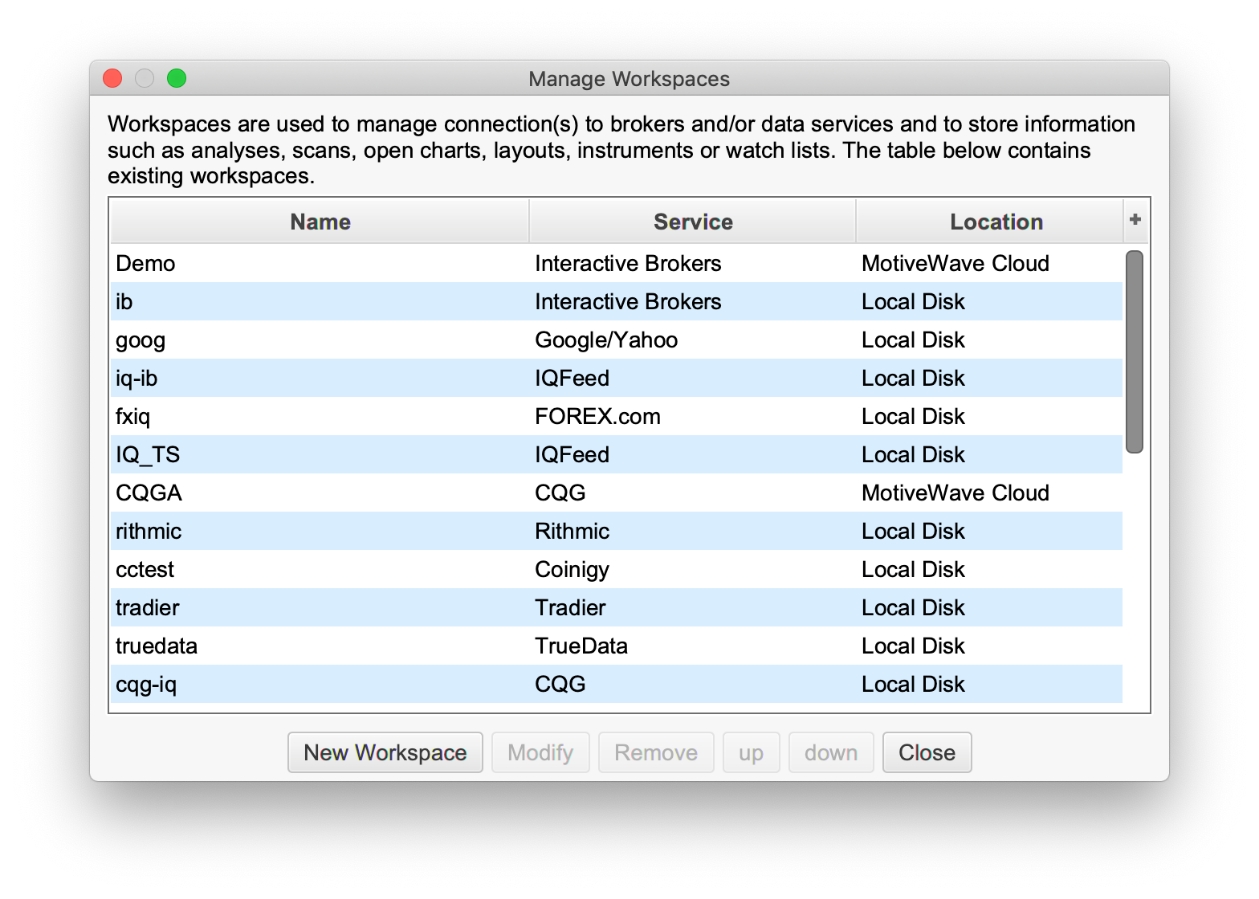
Task: Click the Close button at the bottom
Action: 927,753
